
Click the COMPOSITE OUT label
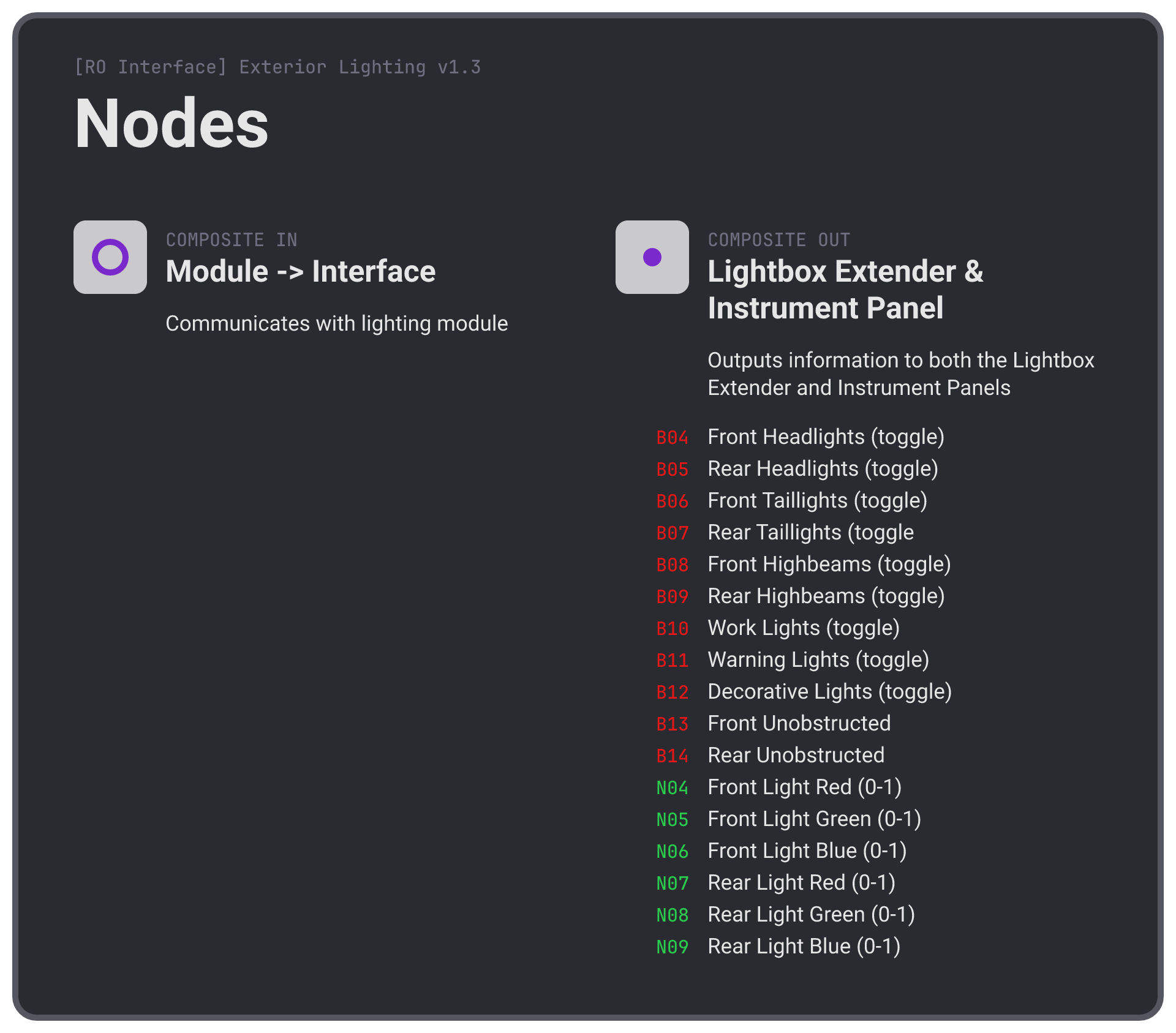(779, 240)
